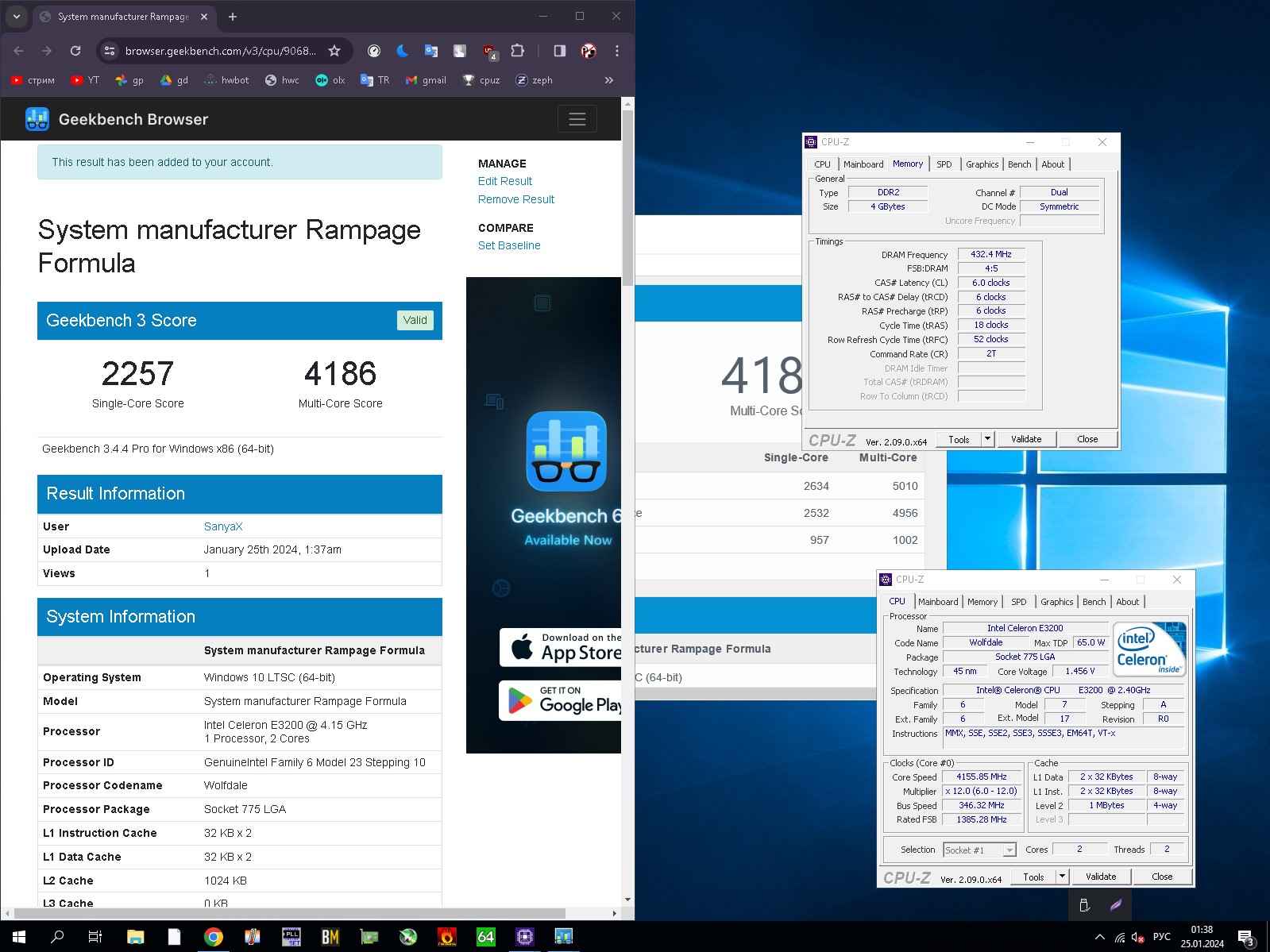This screenshot has width=1270, height=952.
Task: Click the Intel Celeron inside logo
Action: (1150, 649)
